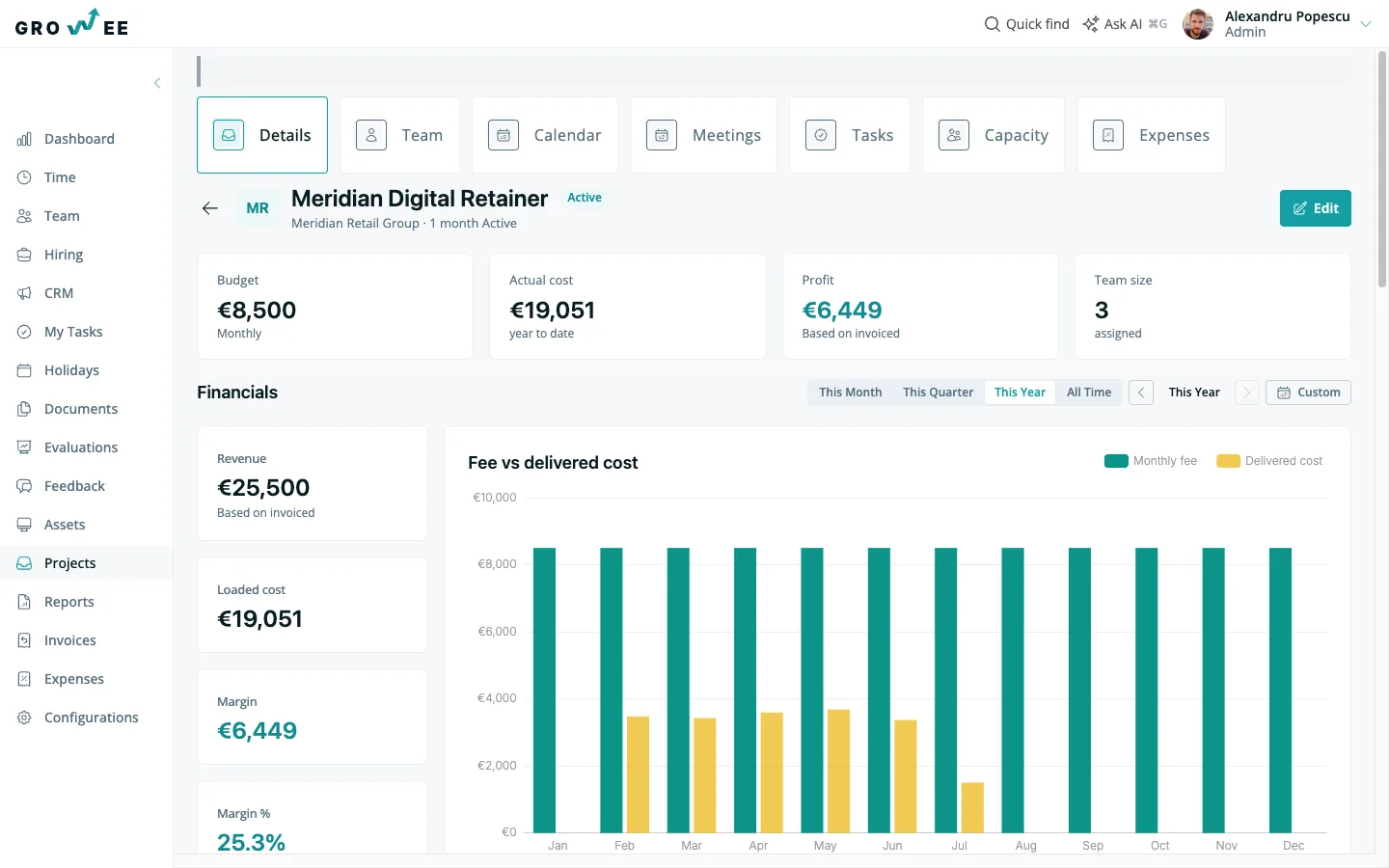Collapse the sidebar with the chevron

157,83
